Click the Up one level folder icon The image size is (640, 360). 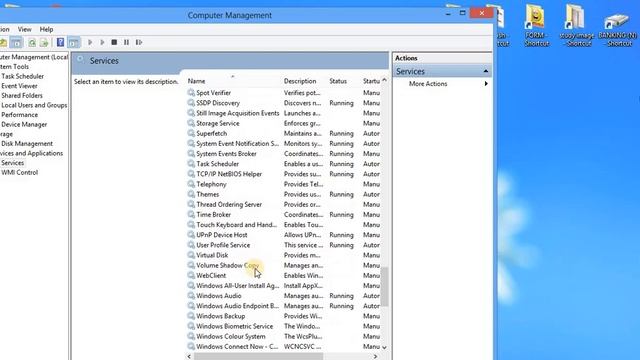pyautogui.click(x=3, y=42)
